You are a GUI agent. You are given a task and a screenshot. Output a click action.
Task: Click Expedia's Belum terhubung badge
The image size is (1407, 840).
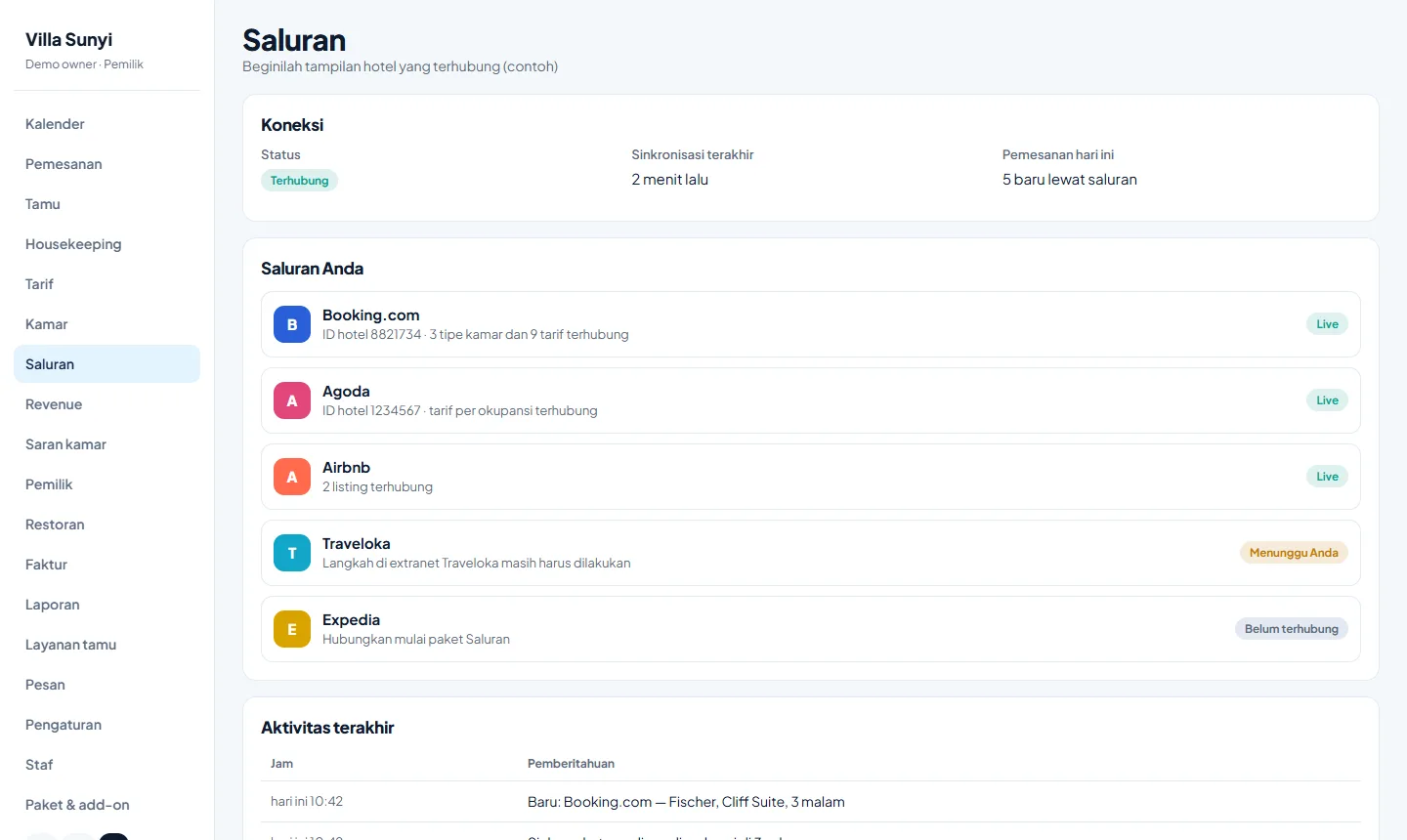click(1291, 629)
